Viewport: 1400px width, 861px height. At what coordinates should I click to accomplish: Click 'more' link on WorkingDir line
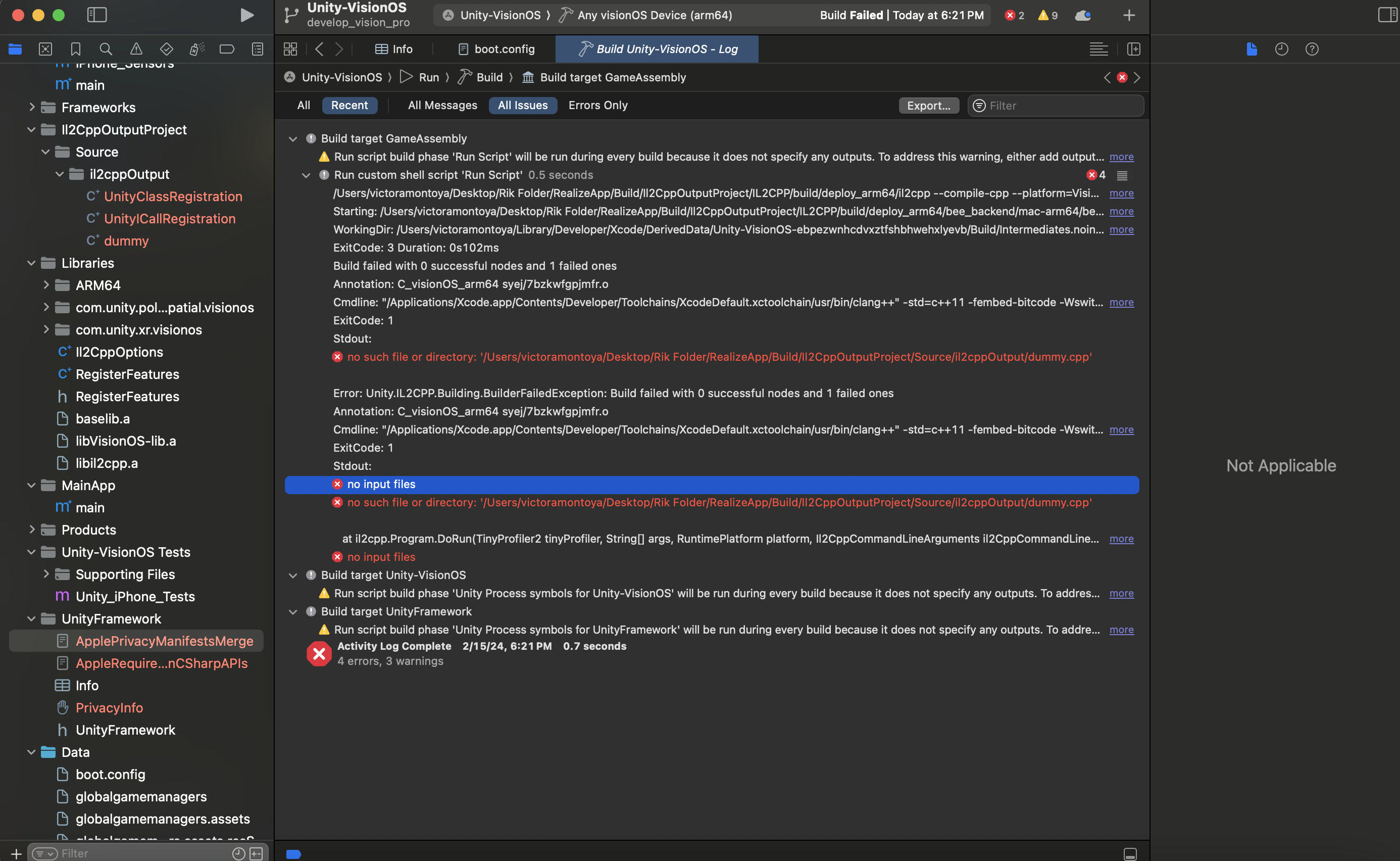tap(1121, 230)
